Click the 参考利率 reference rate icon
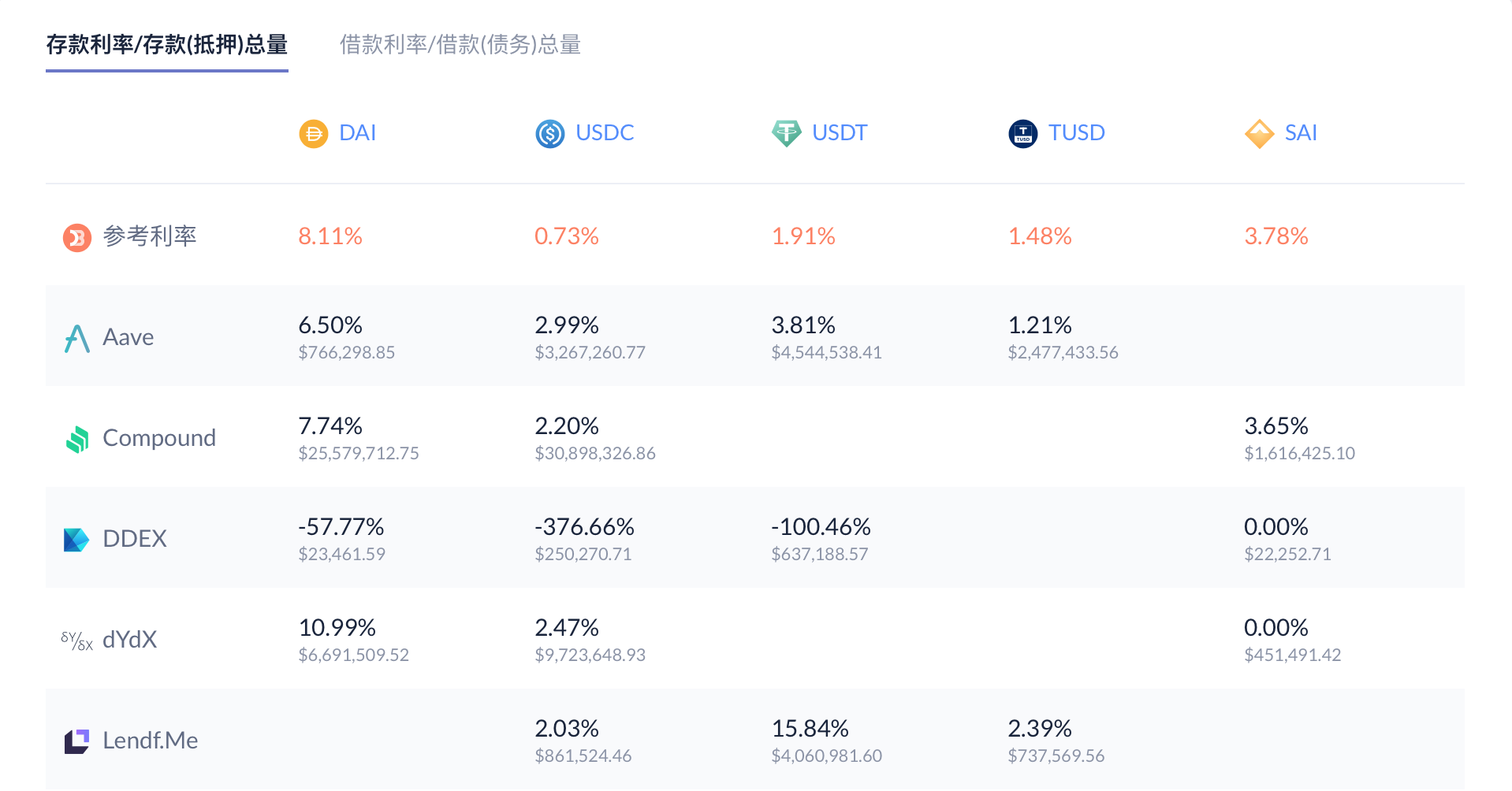The width and height of the screenshot is (1512, 791). pos(76,237)
